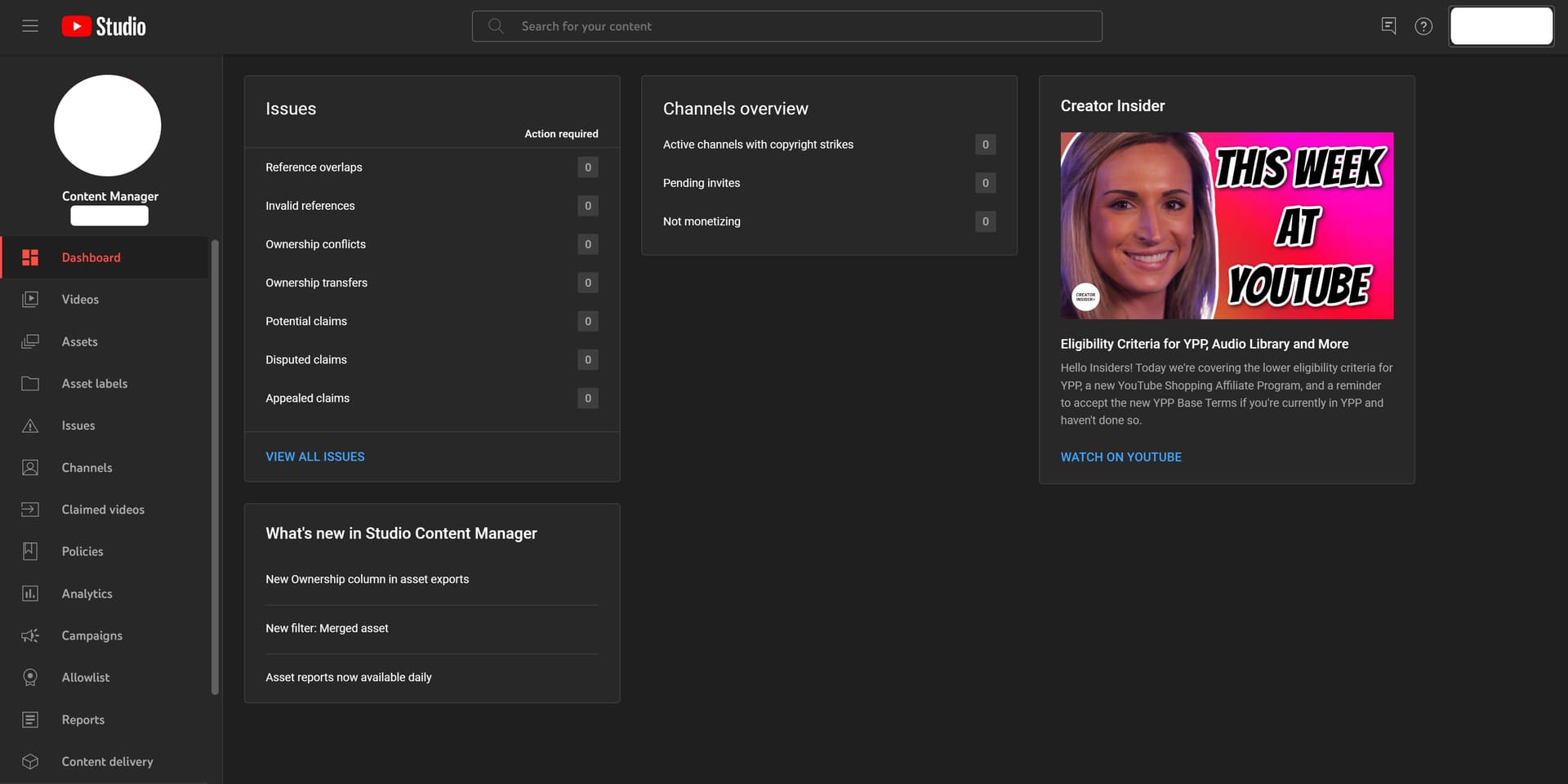
Task: Click VIEW ALL ISSUES link
Action: [315, 457]
